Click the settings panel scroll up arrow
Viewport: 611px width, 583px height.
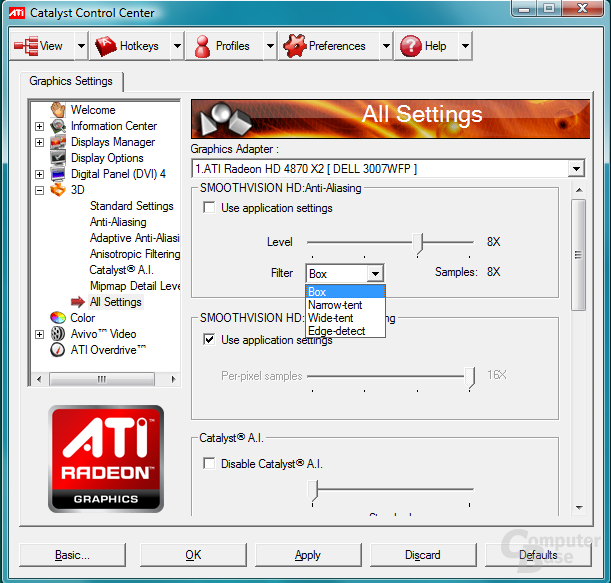579,190
